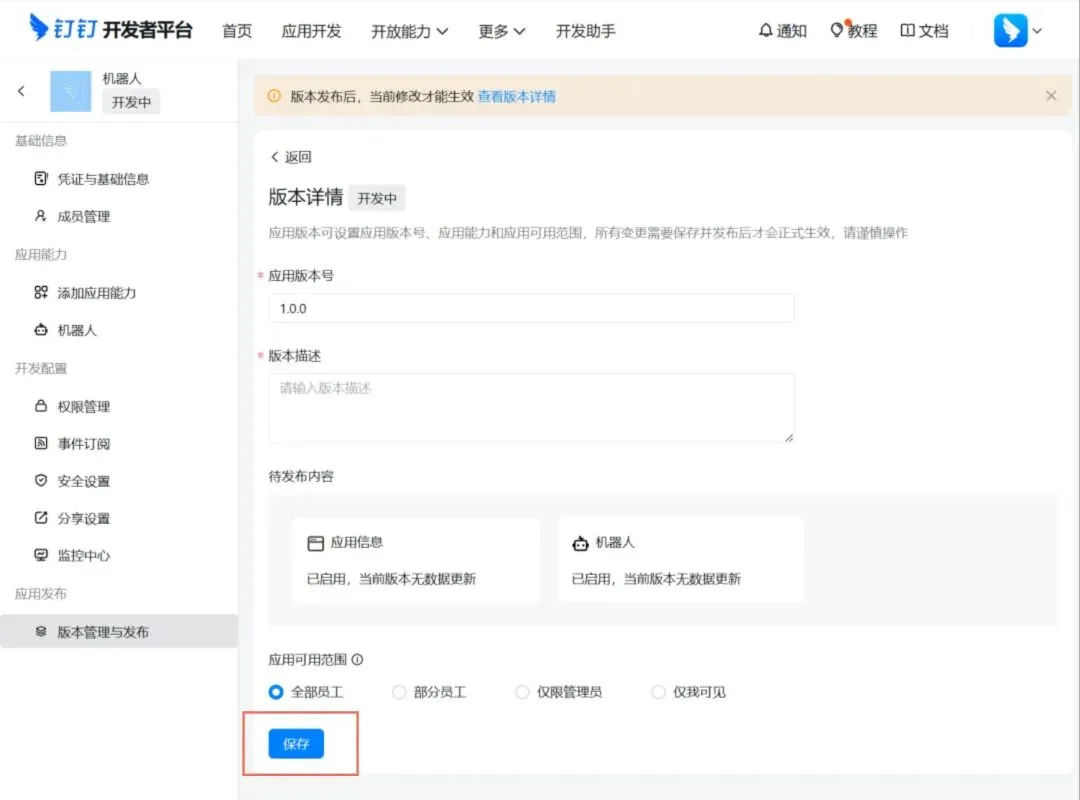The width and height of the screenshot is (1080, 800).
Task: Select the 仅我可见 radio button
Action: 658,692
